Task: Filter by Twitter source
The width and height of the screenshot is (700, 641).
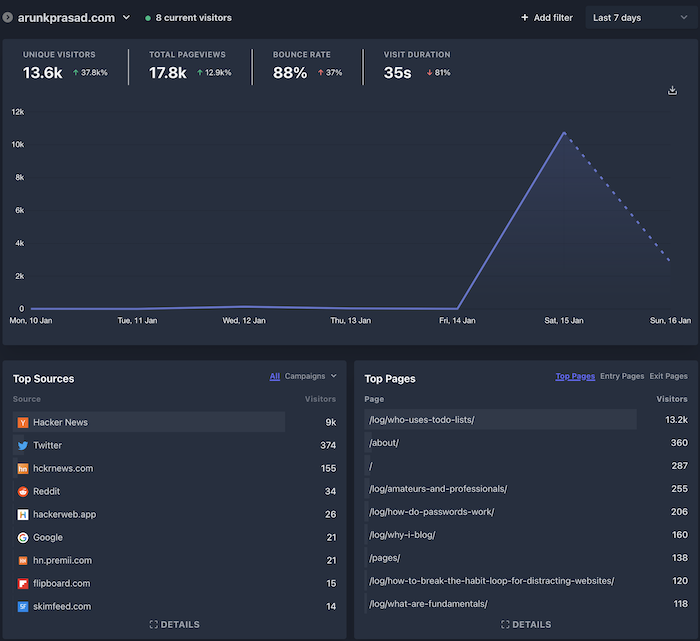Action: (x=47, y=445)
